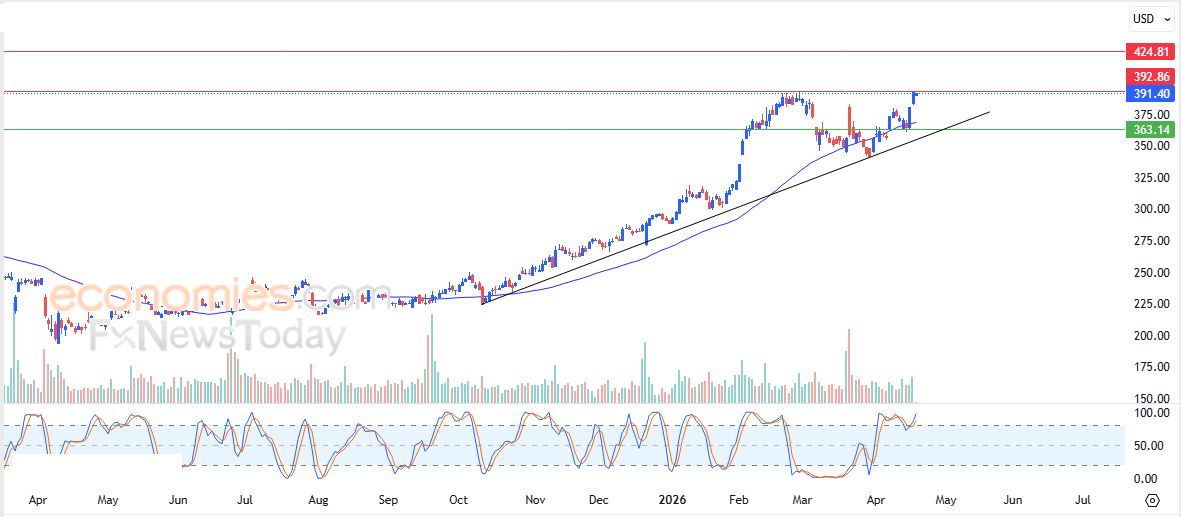
Task: Select the black ascending trendline
Action: tap(734, 208)
